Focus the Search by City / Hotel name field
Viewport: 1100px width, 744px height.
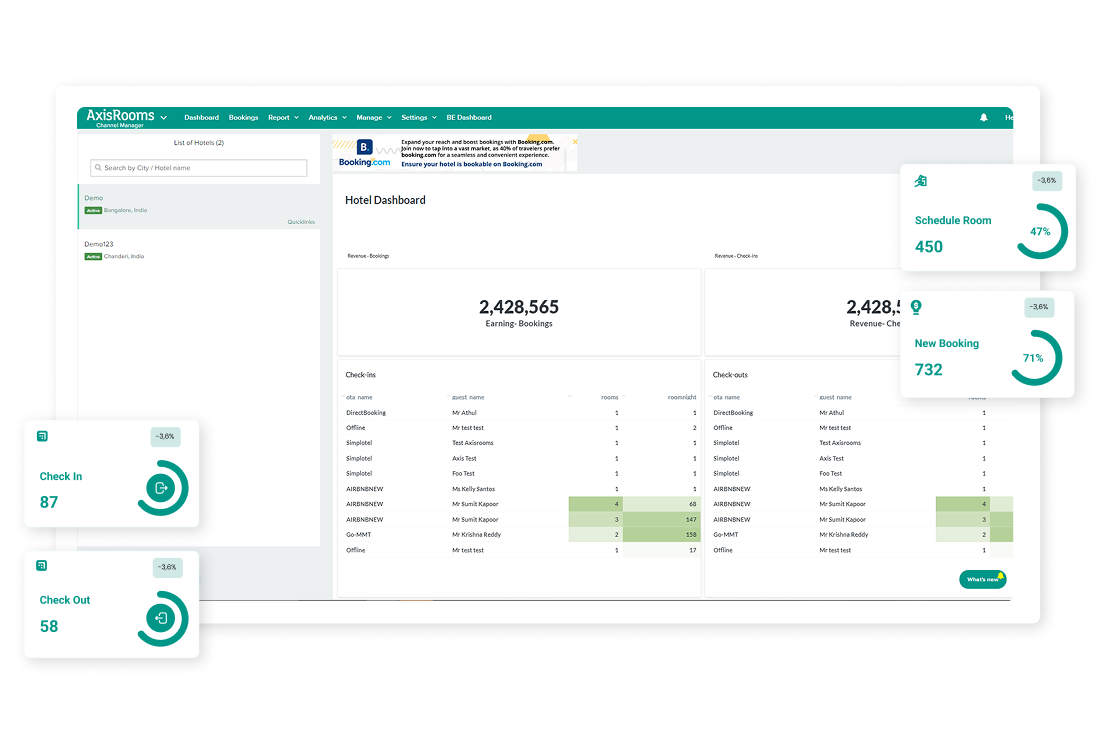tap(199, 168)
